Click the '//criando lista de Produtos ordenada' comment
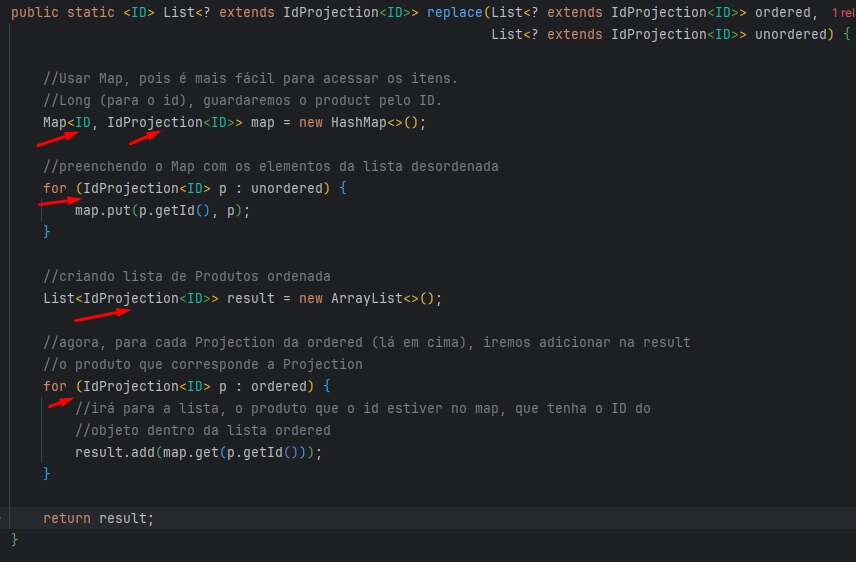The width and height of the screenshot is (856, 562). coord(186,276)
